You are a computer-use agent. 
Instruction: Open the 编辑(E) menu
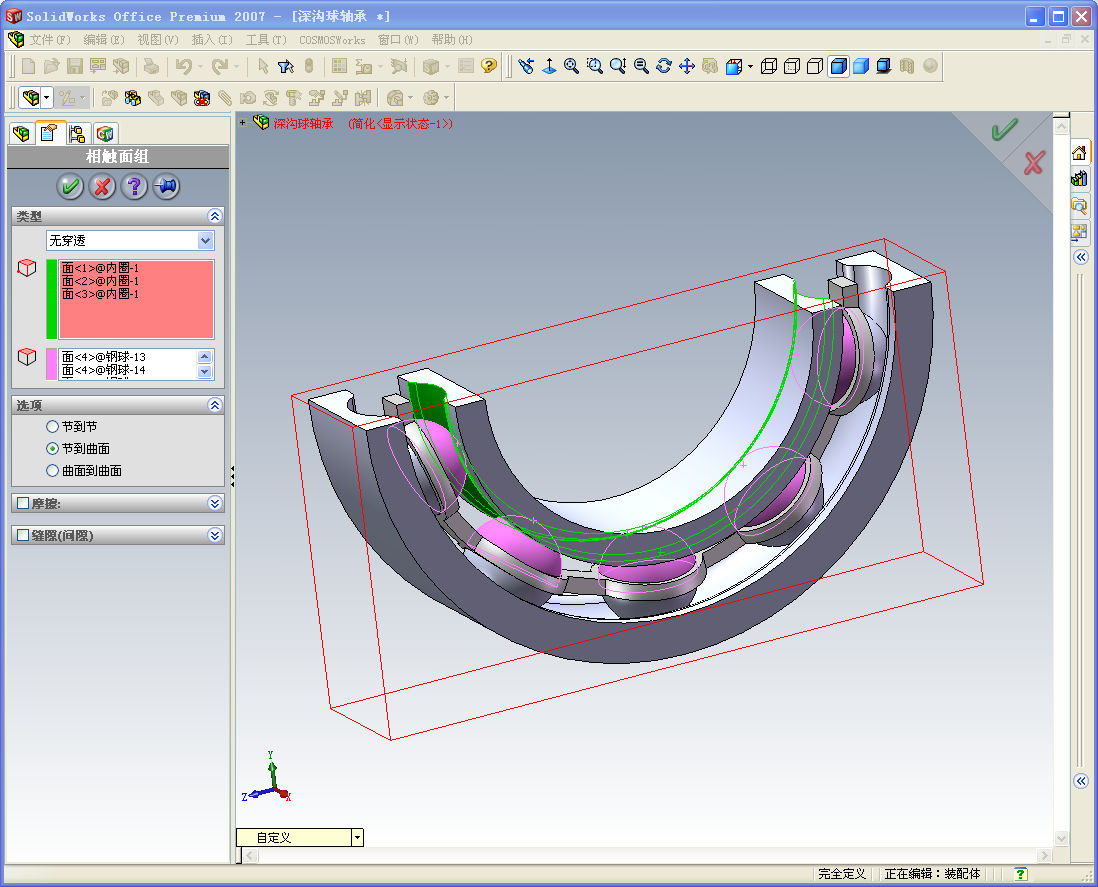[x=104, y=40]
